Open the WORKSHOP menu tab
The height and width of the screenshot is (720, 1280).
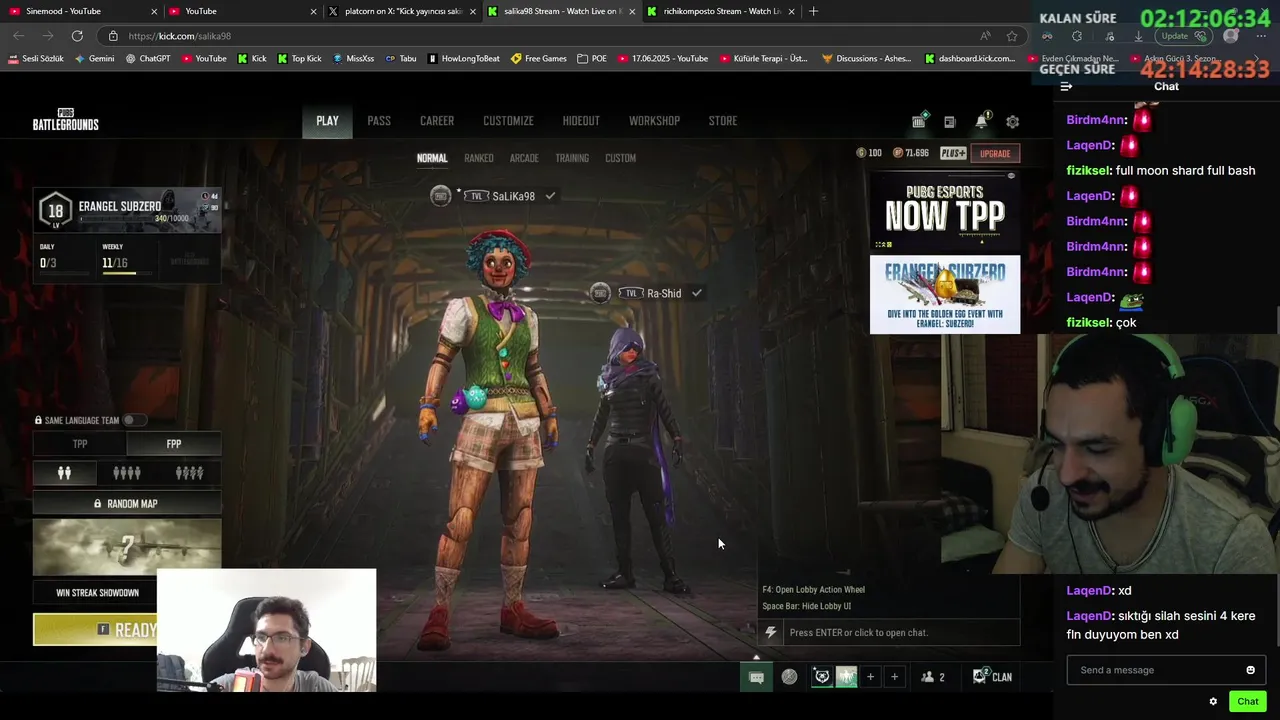tap(654, 121)
